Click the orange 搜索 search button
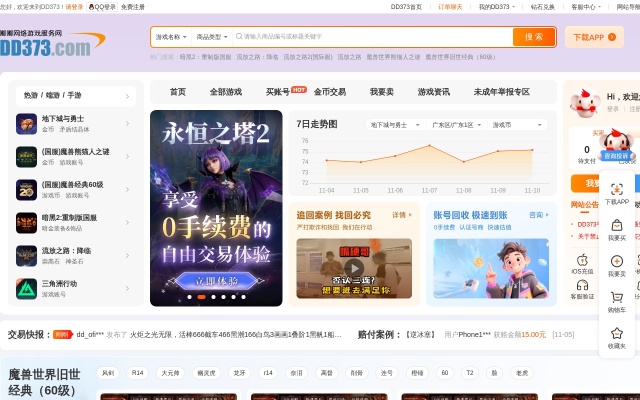640x400 pixels. pos(534,37)
